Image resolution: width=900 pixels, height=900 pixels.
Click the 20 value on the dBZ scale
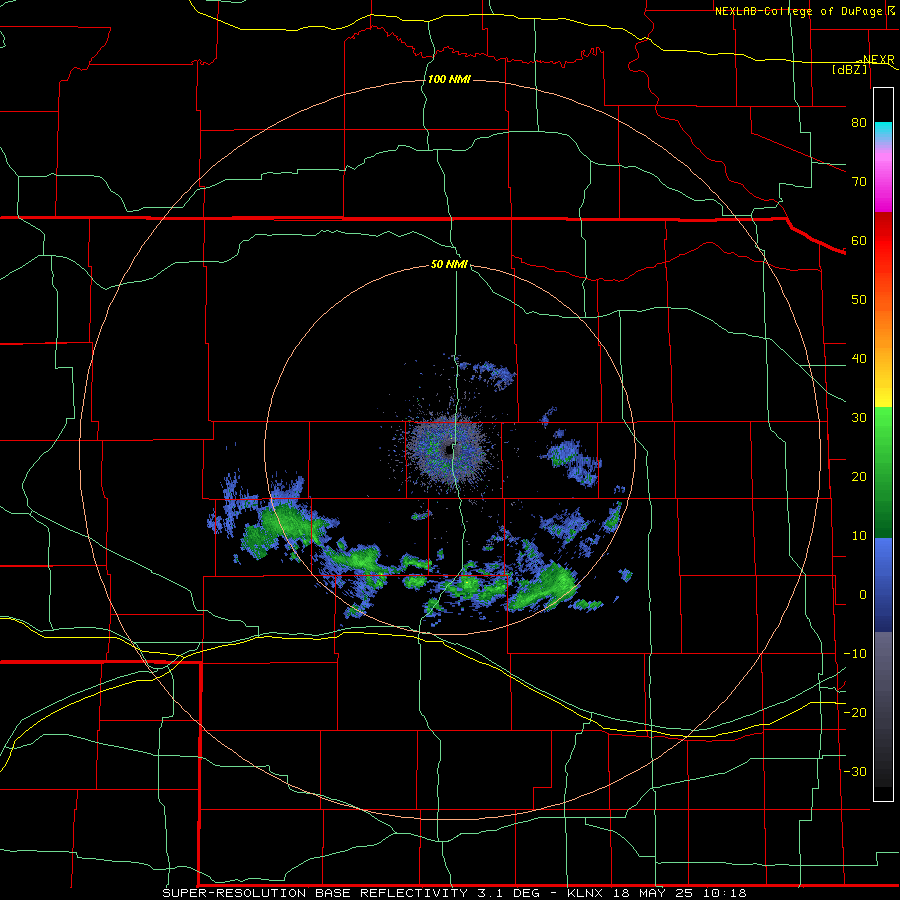[x=859, y=476]
